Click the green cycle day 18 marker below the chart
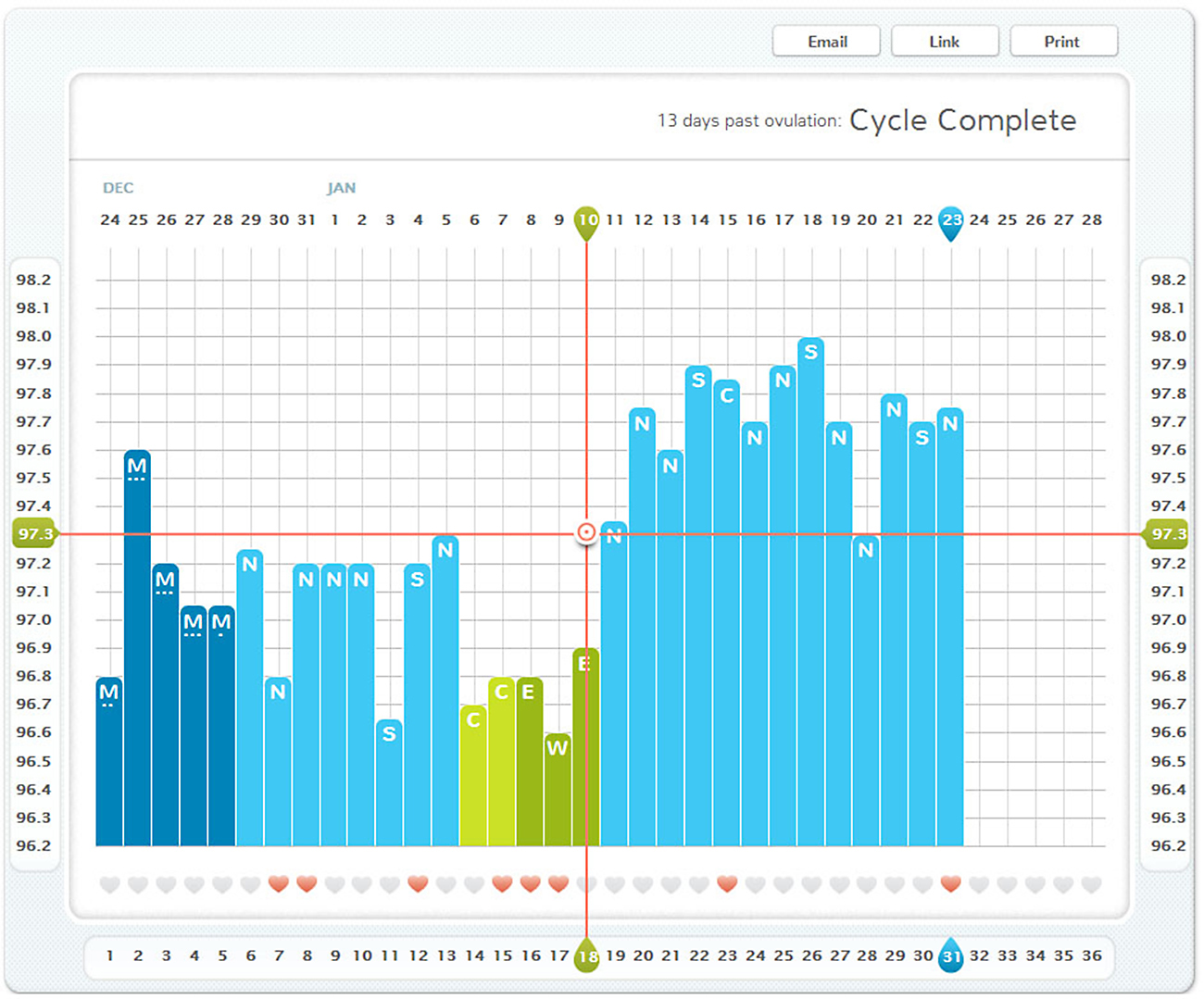 [x=585, y=955]
